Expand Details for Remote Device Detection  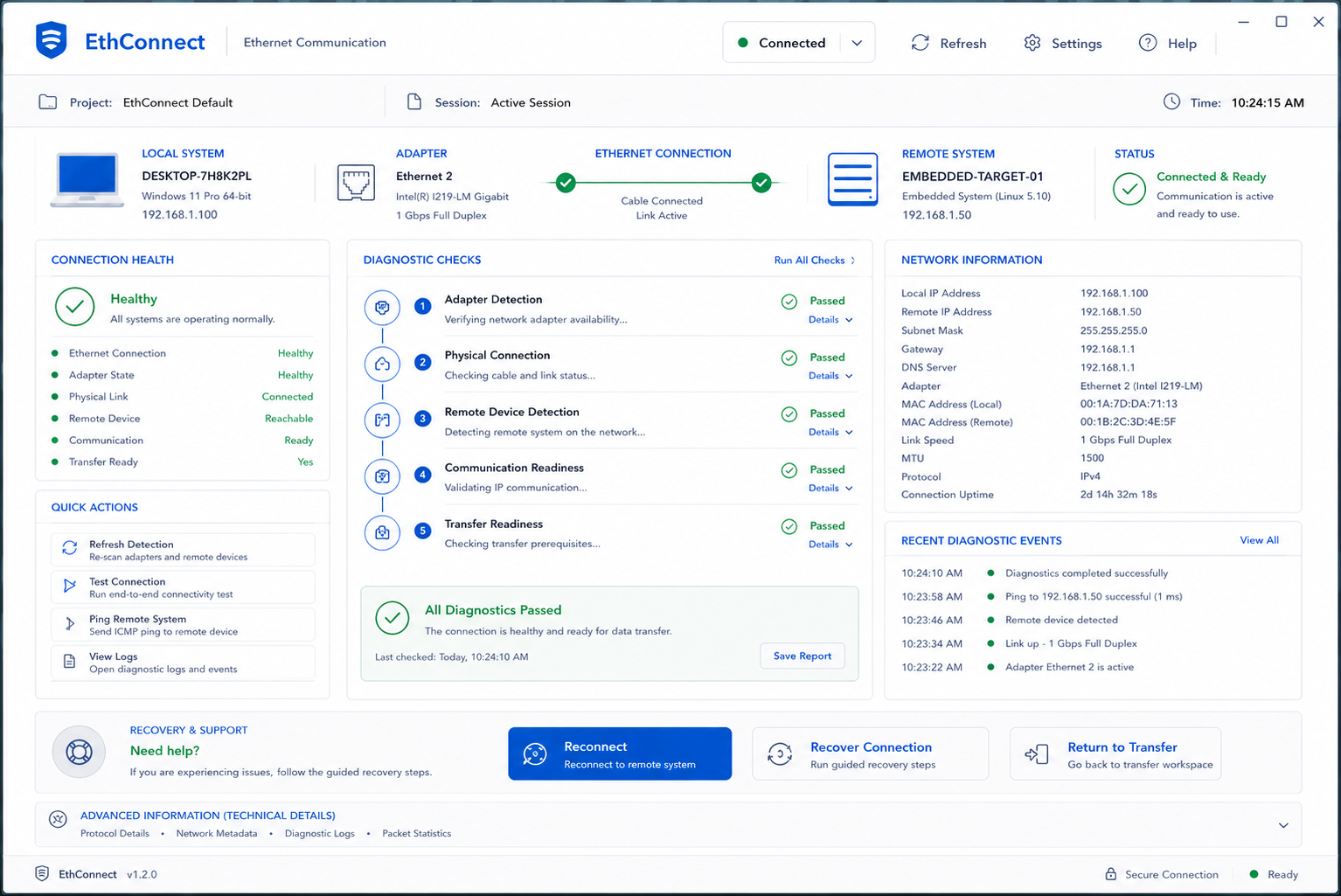[x=830, y=432]
